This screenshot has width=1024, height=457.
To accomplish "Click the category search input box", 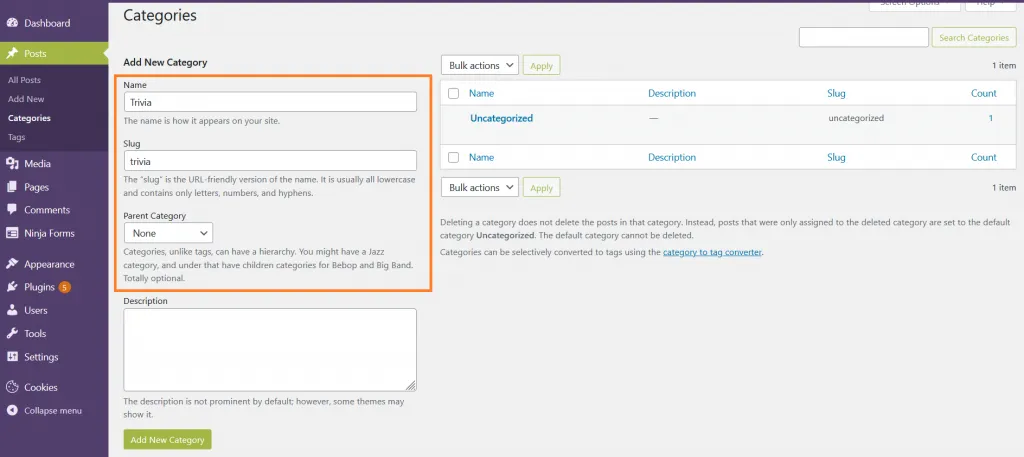I will tap(863, 37).
